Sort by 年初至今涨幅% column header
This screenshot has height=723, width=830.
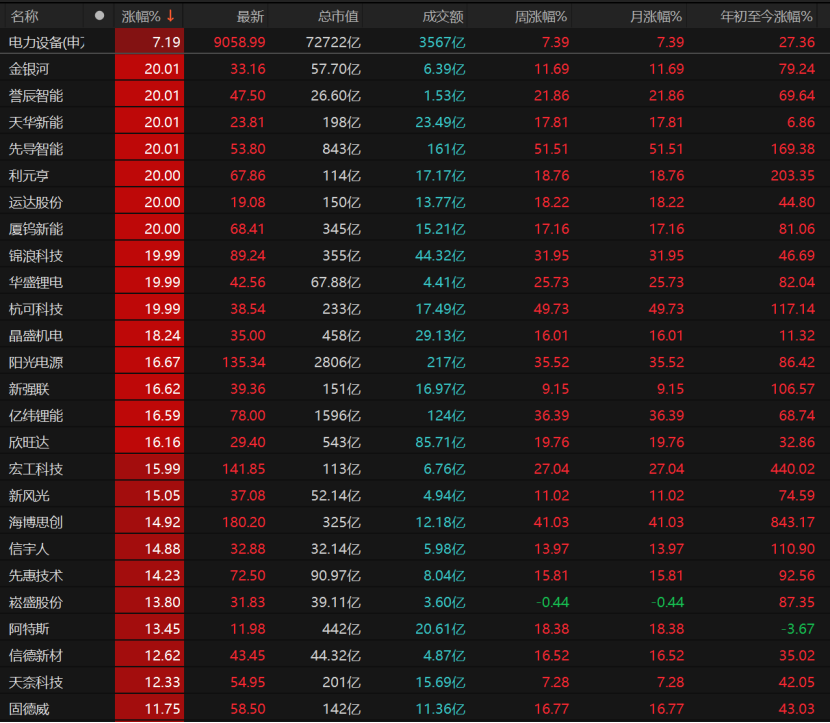[x=767, y=16]
